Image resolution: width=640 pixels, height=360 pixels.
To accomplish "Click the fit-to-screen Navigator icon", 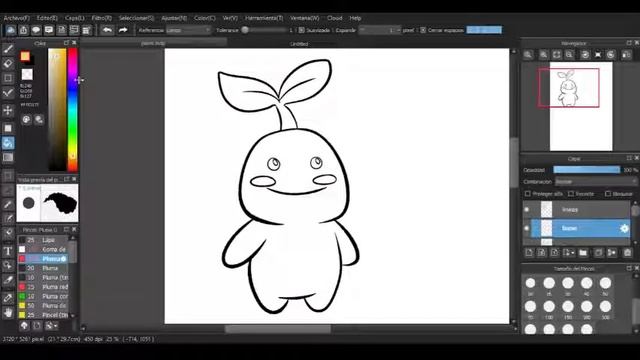I will click(556, 55).
